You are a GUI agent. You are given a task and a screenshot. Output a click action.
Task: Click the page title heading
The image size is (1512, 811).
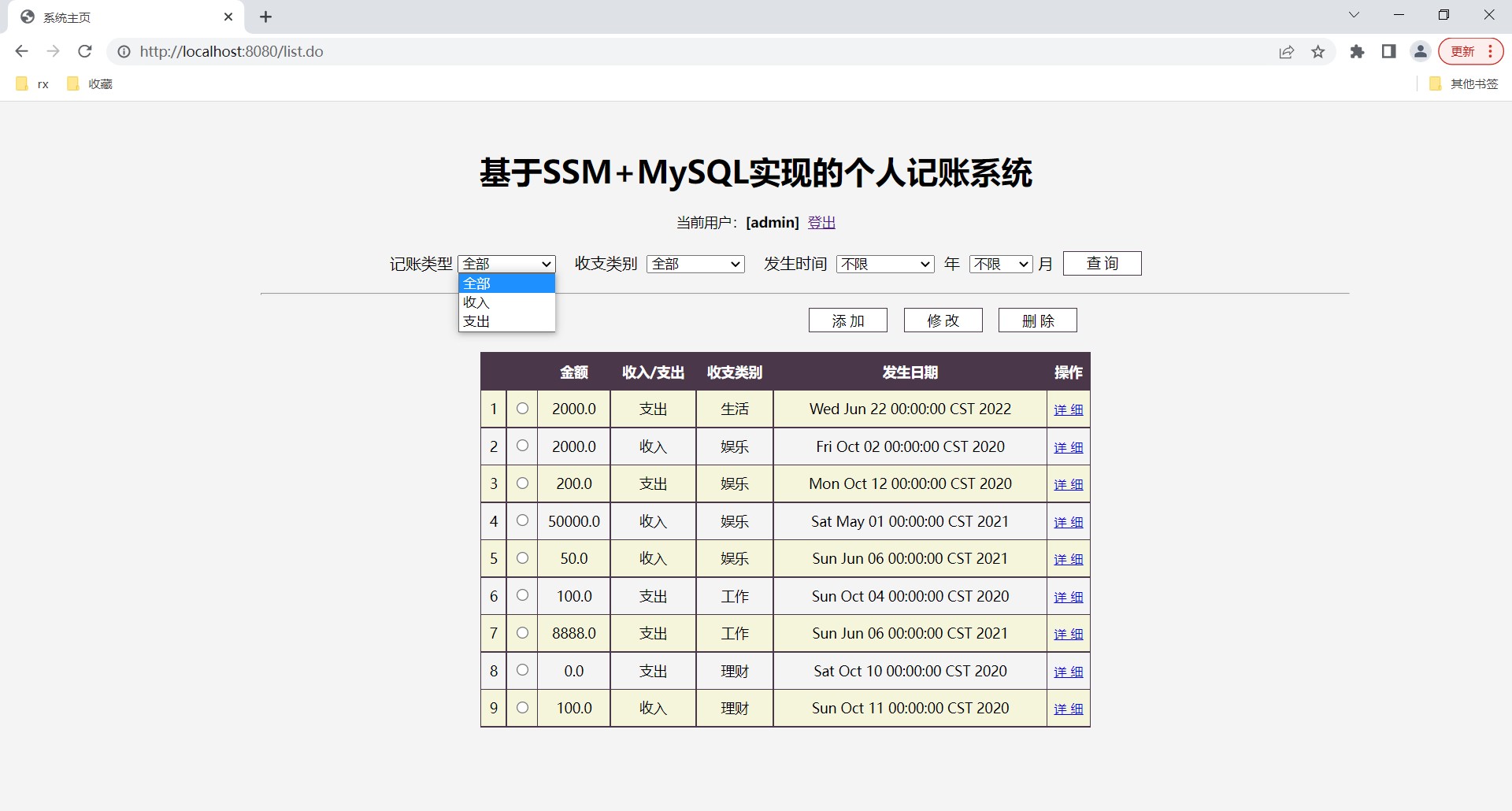pos(756,172)
